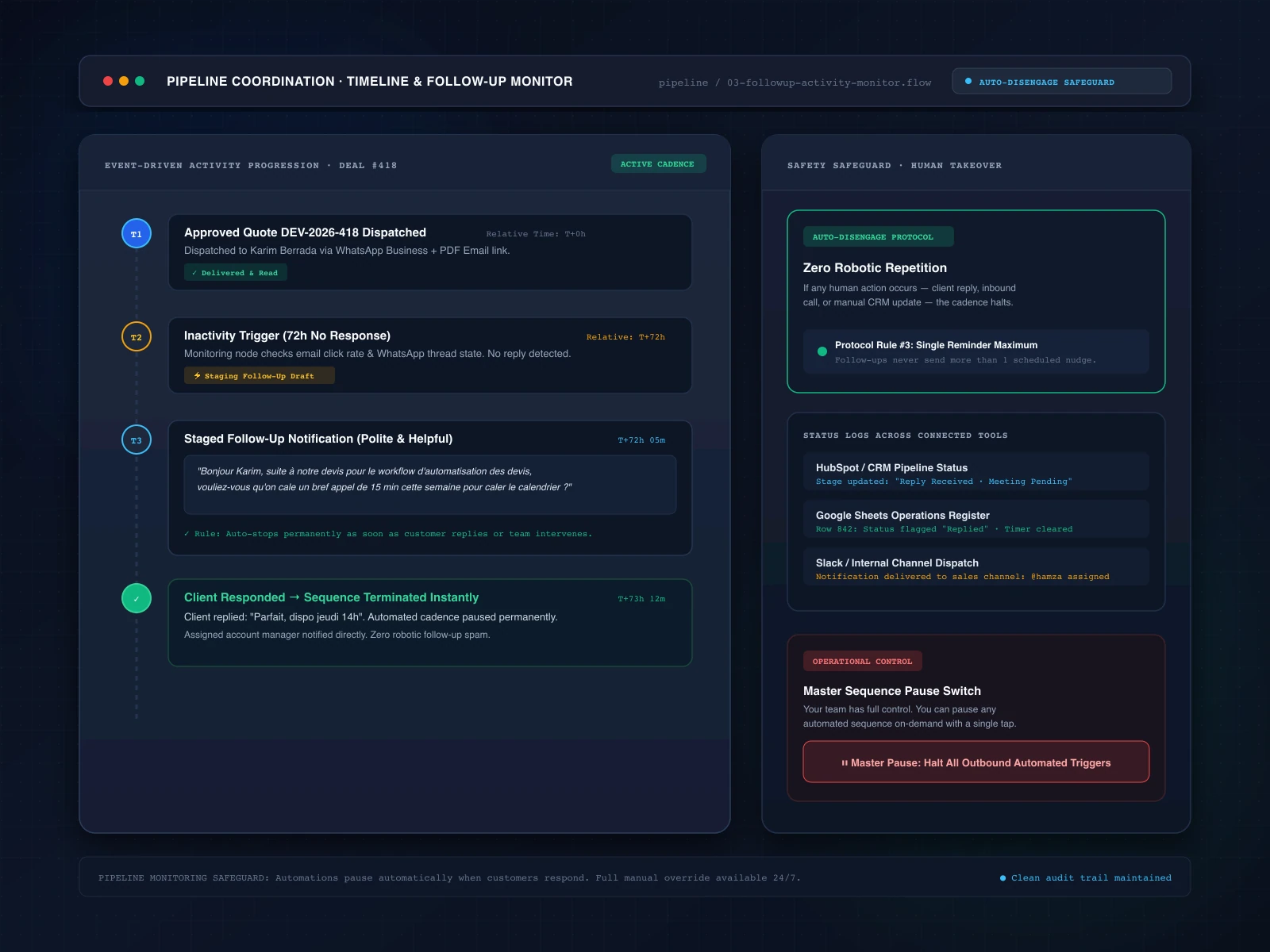Click the Event-Driven Activity Progression header
This screenshot has width=1270, height=952.
click(251, 166)
